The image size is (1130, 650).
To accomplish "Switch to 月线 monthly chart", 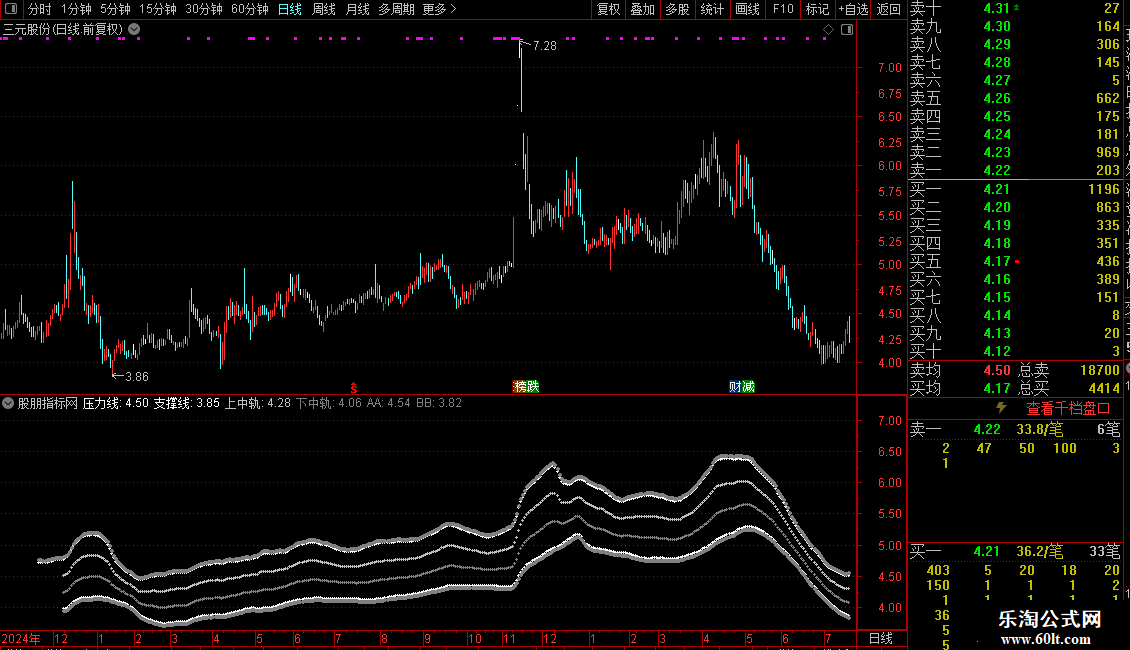I will point(357,9).
